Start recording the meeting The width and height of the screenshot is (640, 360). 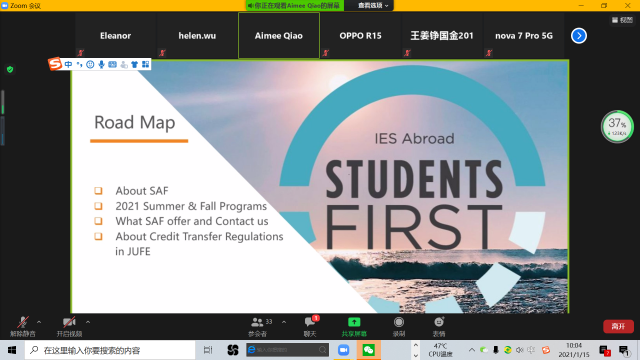click(x=399, y=327)
